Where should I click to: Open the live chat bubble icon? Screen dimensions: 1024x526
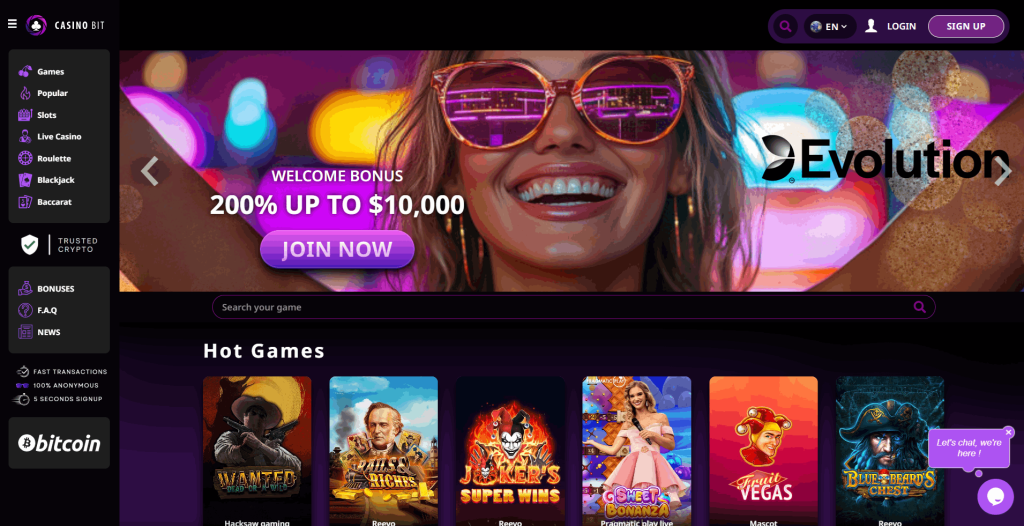pos(995,497)
